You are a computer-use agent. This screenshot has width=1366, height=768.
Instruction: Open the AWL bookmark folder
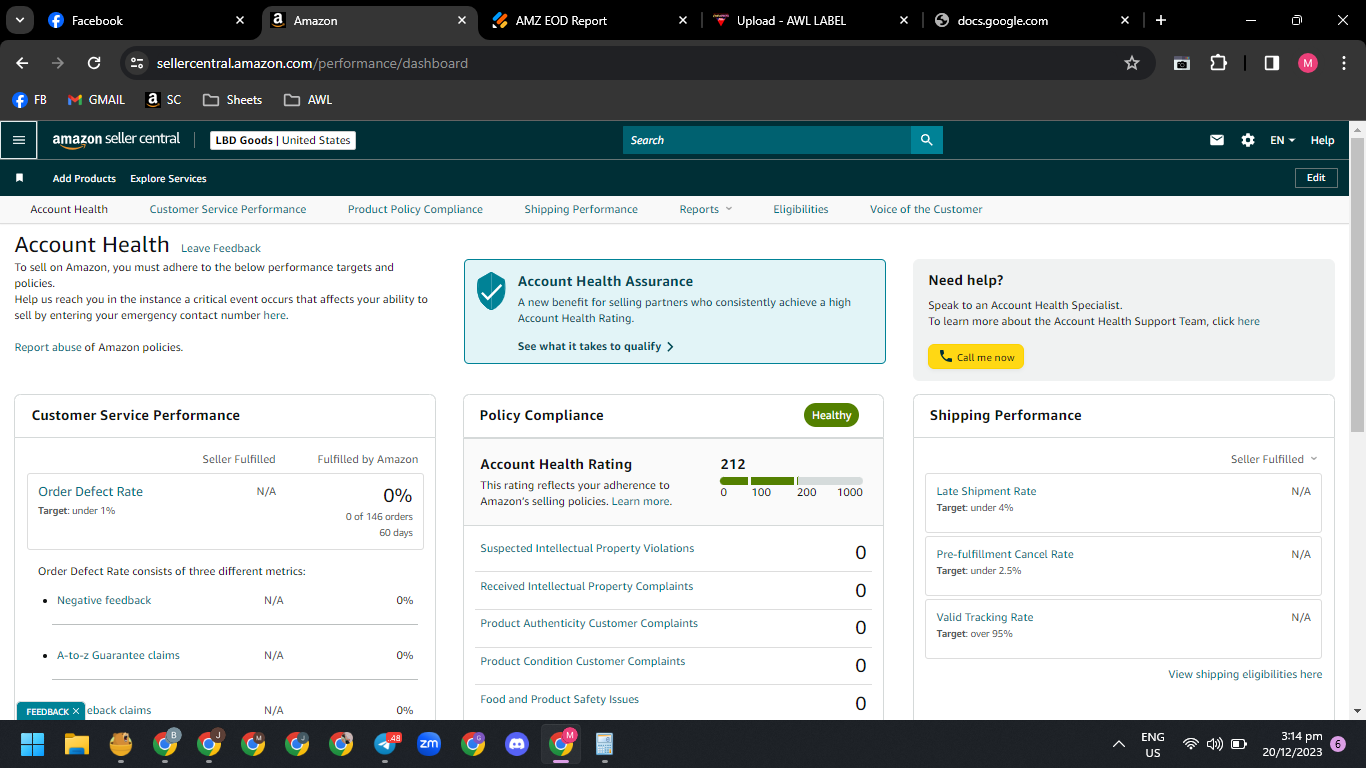pyautogui.click(x=308, y=100)
